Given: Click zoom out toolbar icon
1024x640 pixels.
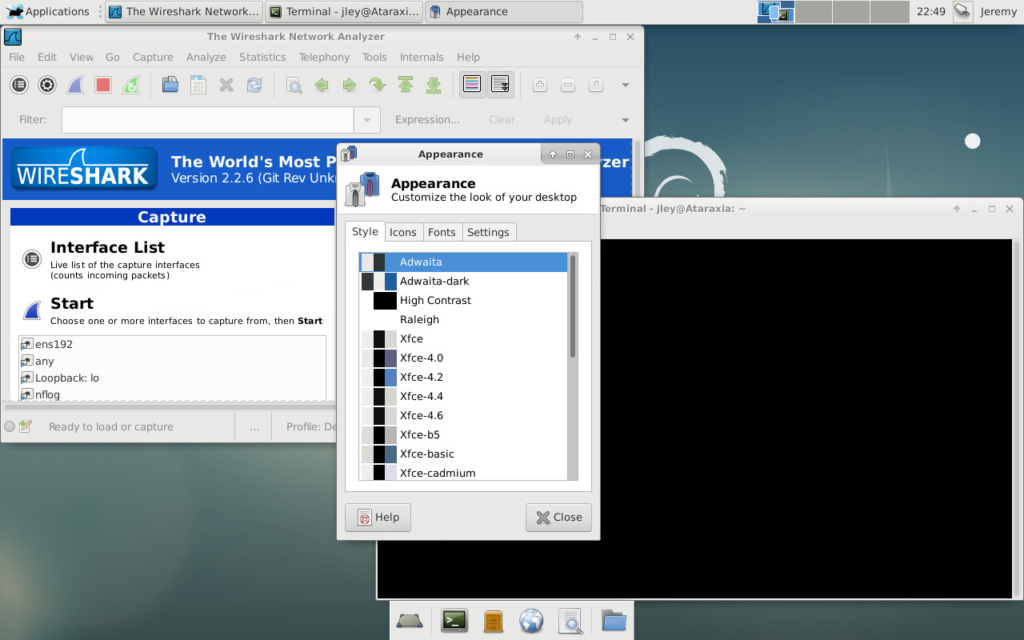Looking at the screenshot, I should (568, 85).
